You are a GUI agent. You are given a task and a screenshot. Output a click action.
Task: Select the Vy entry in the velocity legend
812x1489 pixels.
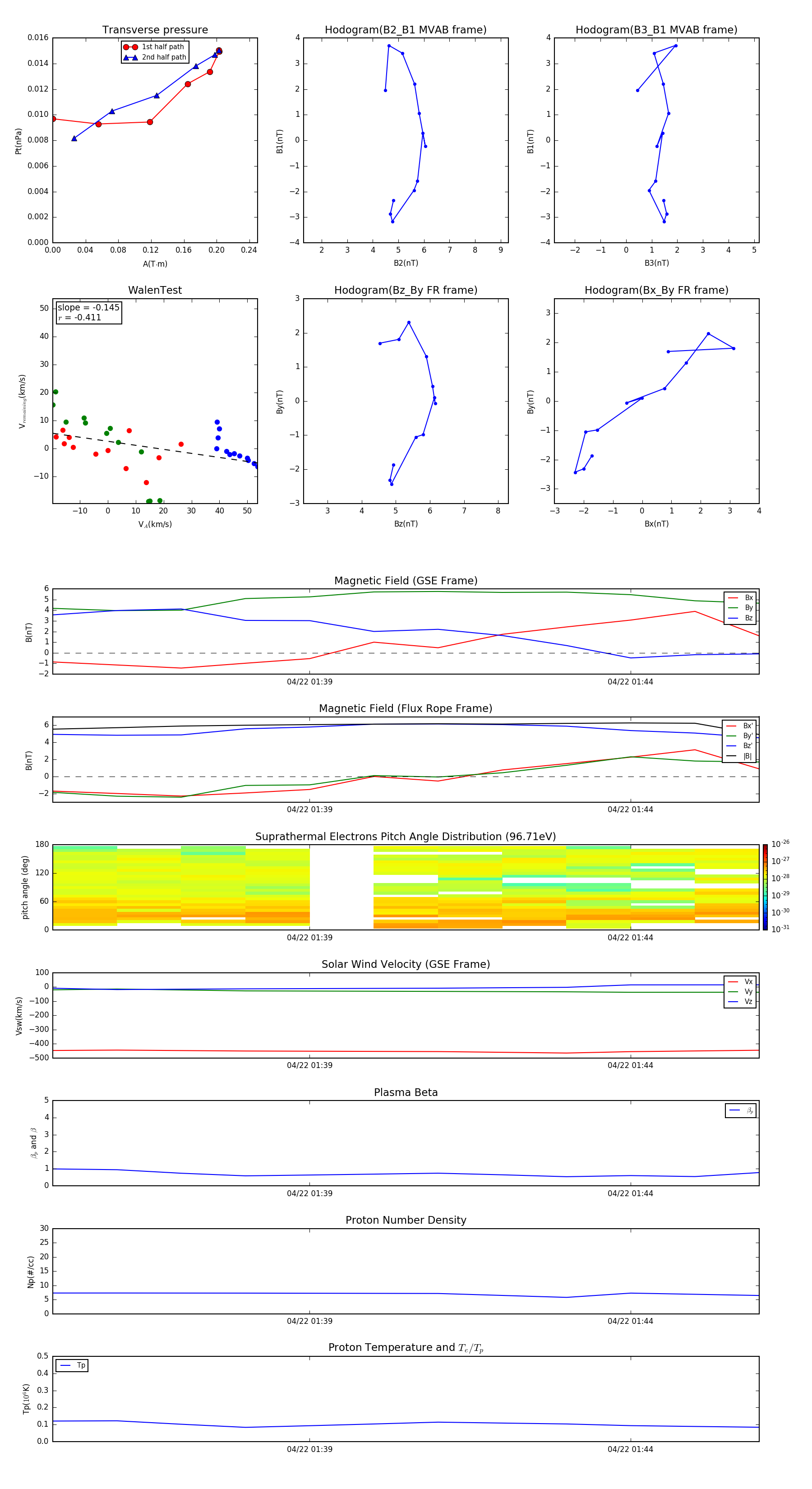740,992
